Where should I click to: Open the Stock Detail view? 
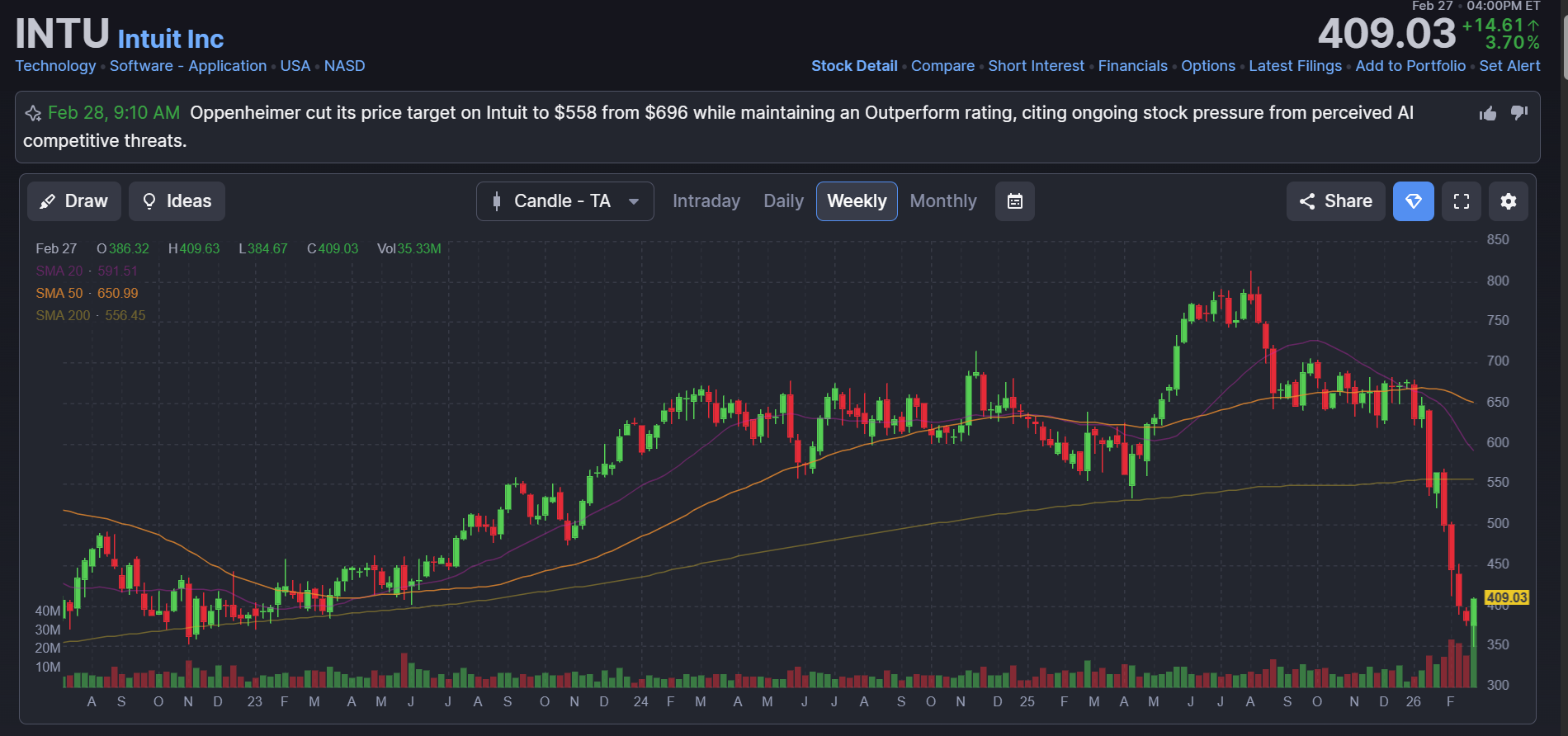point(854,66)
